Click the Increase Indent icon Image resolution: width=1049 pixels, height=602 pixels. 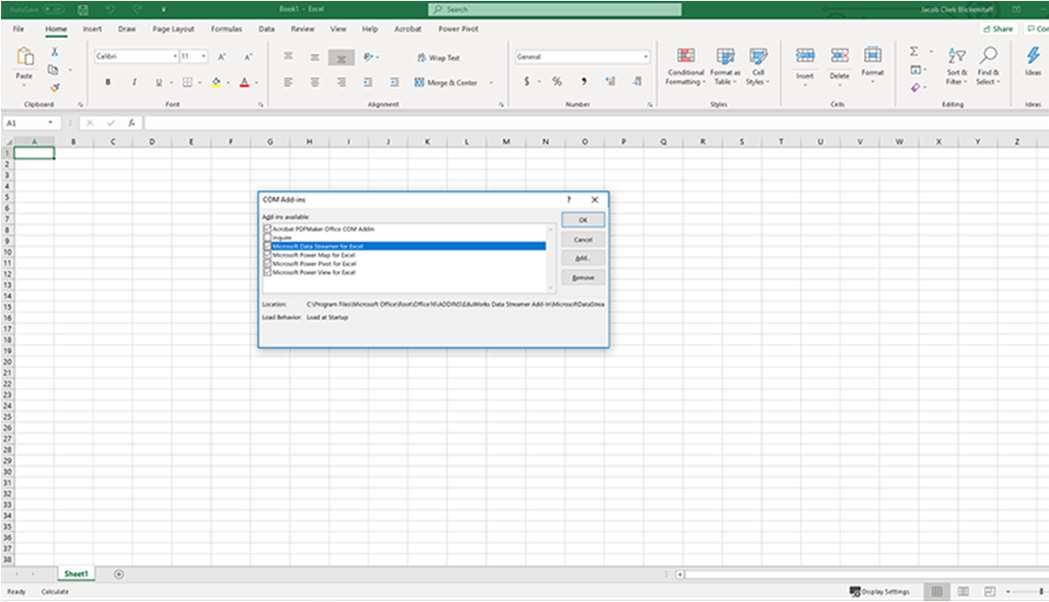tap(395, 82)
